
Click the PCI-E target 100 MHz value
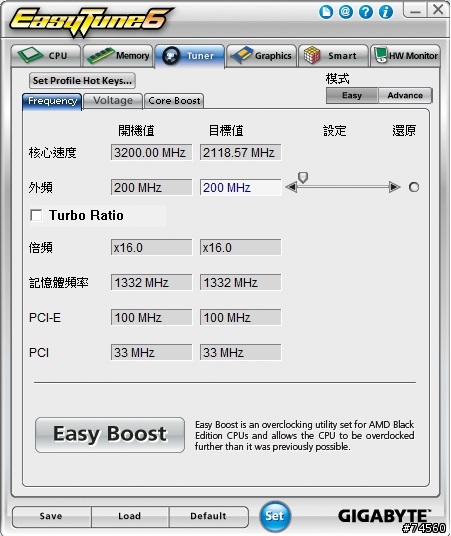[x=240, y=318]
